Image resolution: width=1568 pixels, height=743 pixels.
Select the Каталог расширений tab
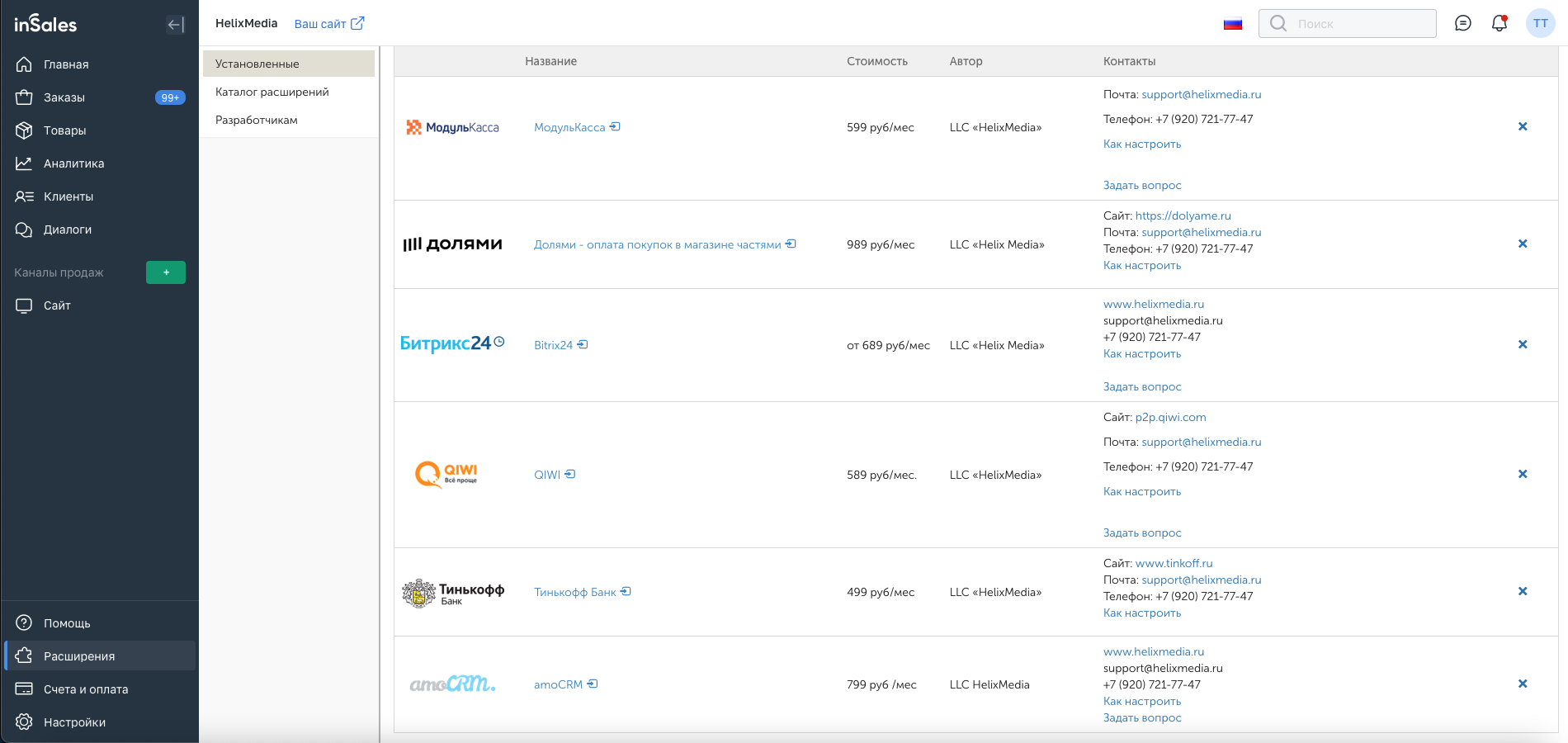[289, 92]
